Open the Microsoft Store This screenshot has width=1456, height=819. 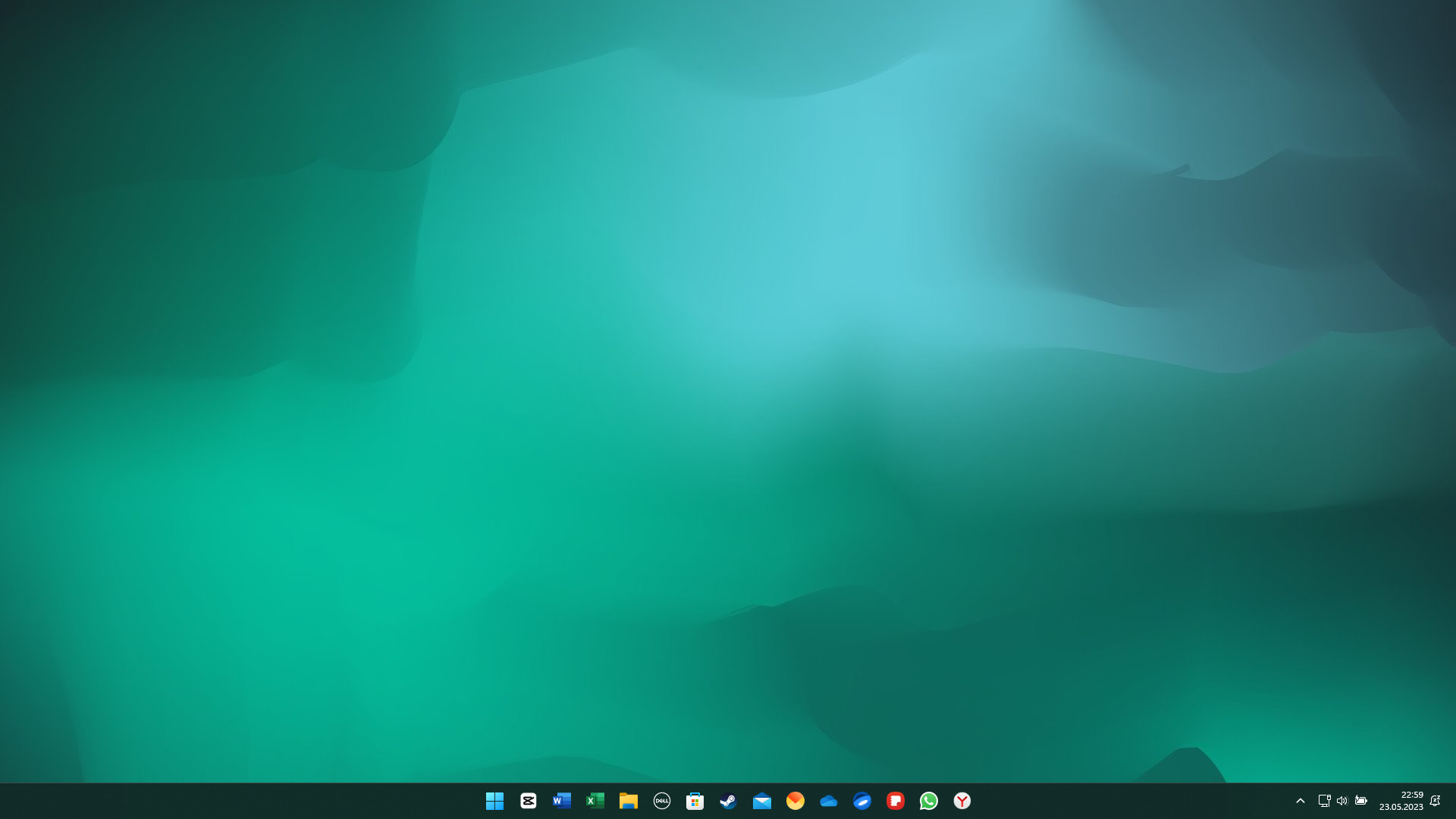[x=695, y=801]
